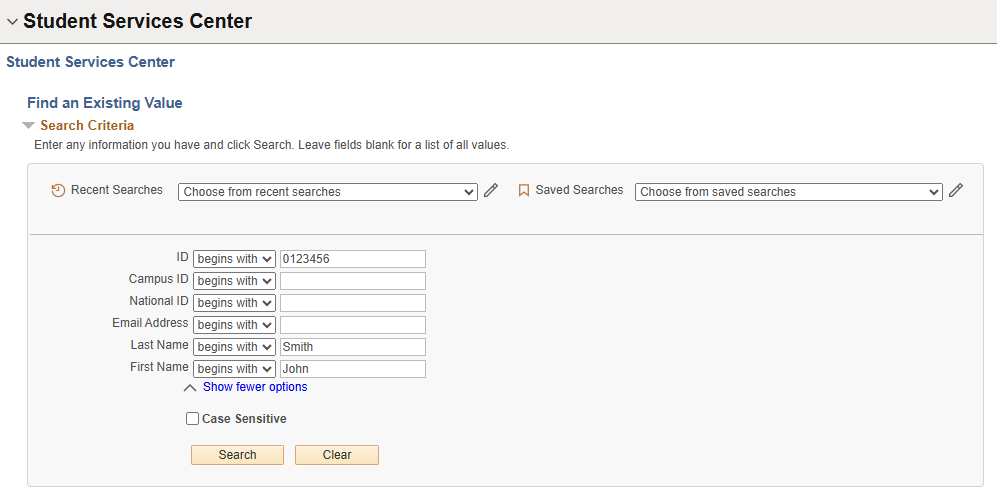997x494 pixels.
Task: Collapse the Search Criteria section triangle
Action: click(28, 126)
